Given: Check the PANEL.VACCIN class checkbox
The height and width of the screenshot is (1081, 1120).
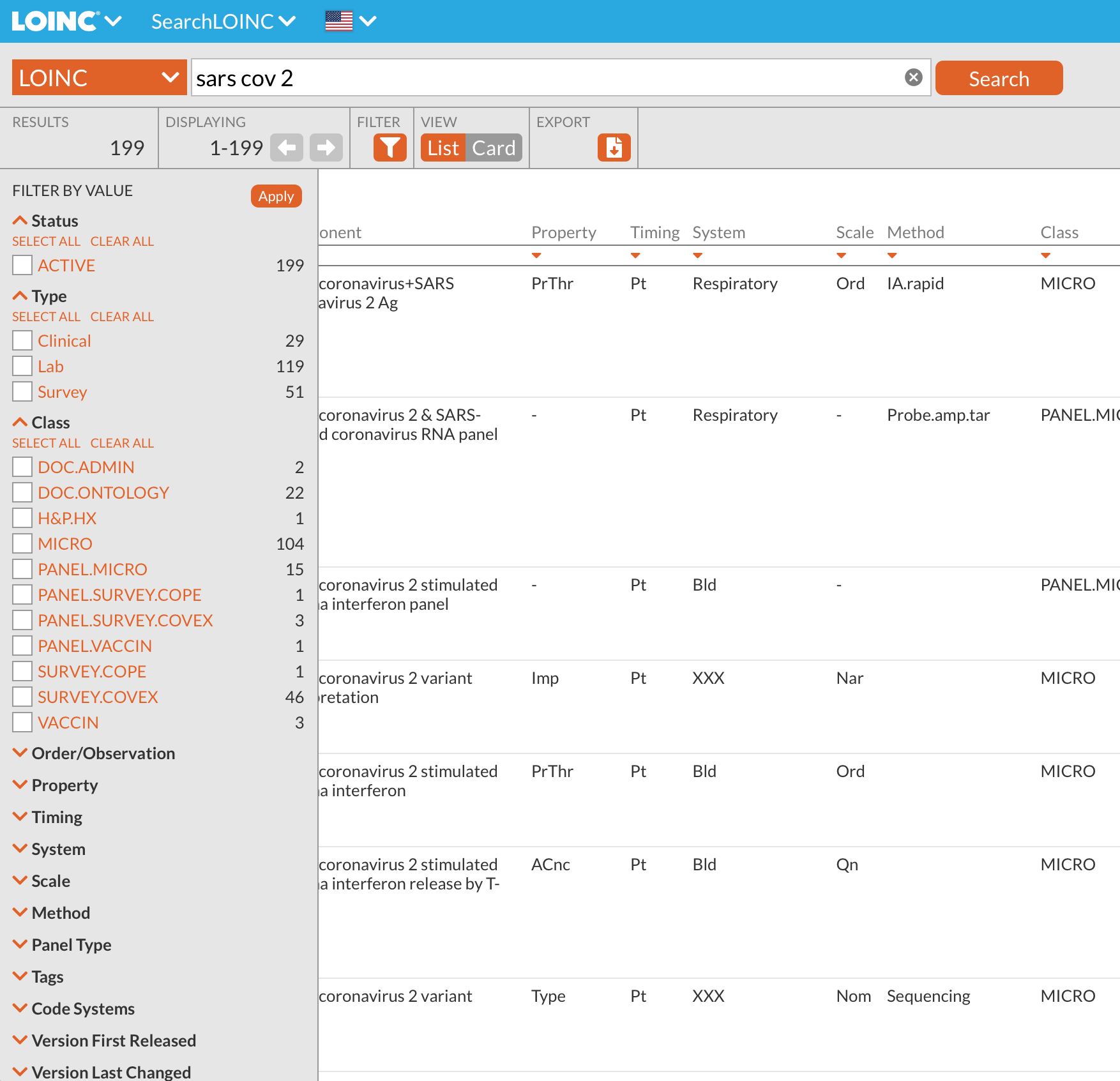Looking at the screenshot, I should (22, 646).
